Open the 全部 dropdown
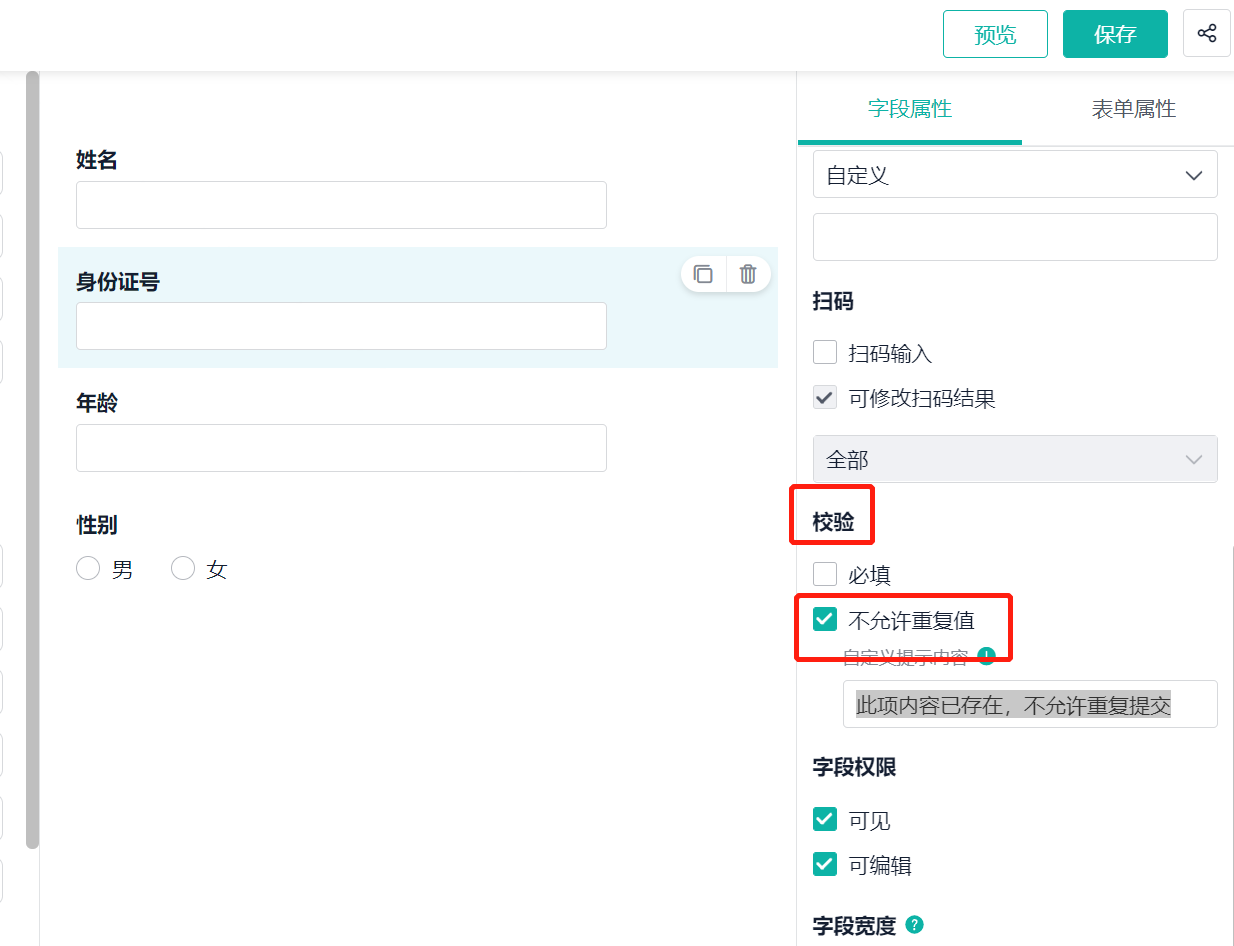1234x946 pixels. [1015, 459]
